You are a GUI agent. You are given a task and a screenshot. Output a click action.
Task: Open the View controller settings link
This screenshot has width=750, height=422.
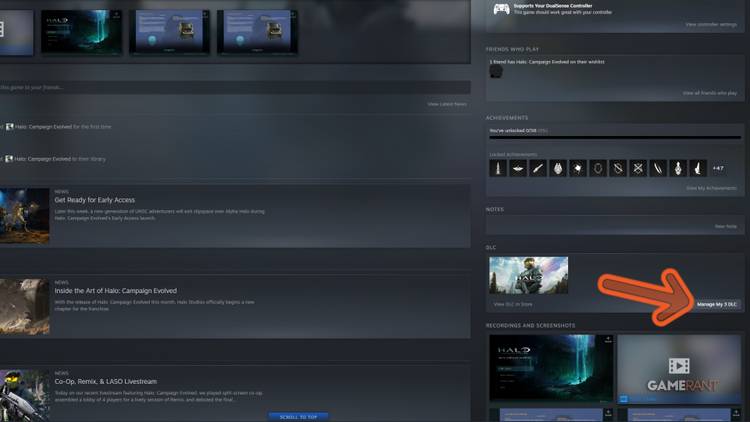711,24
